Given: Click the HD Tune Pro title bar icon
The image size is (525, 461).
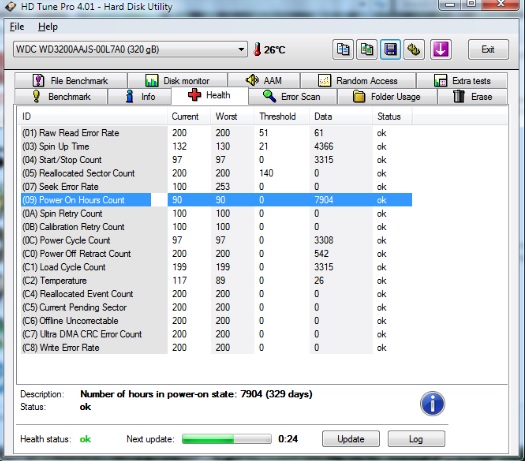Looking at the screenshot, I should coord(10,6).
